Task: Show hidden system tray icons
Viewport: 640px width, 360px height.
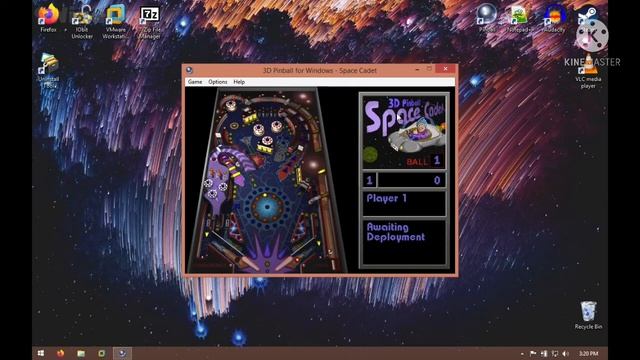Action: click(522, 354)
